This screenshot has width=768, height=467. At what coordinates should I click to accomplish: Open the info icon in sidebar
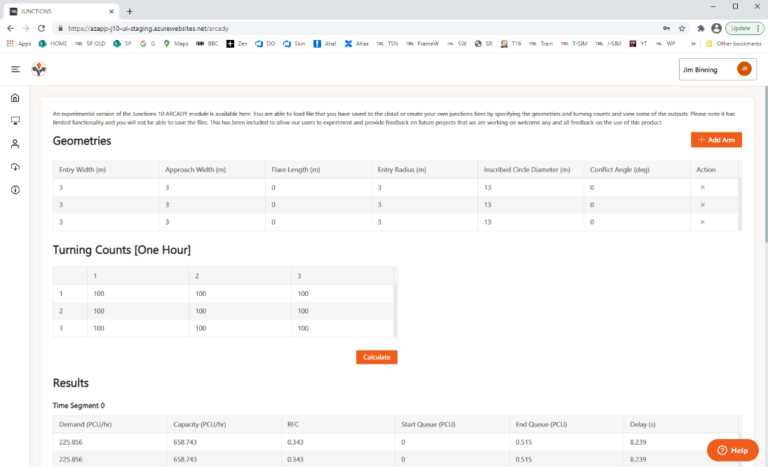tap(15, 190)
